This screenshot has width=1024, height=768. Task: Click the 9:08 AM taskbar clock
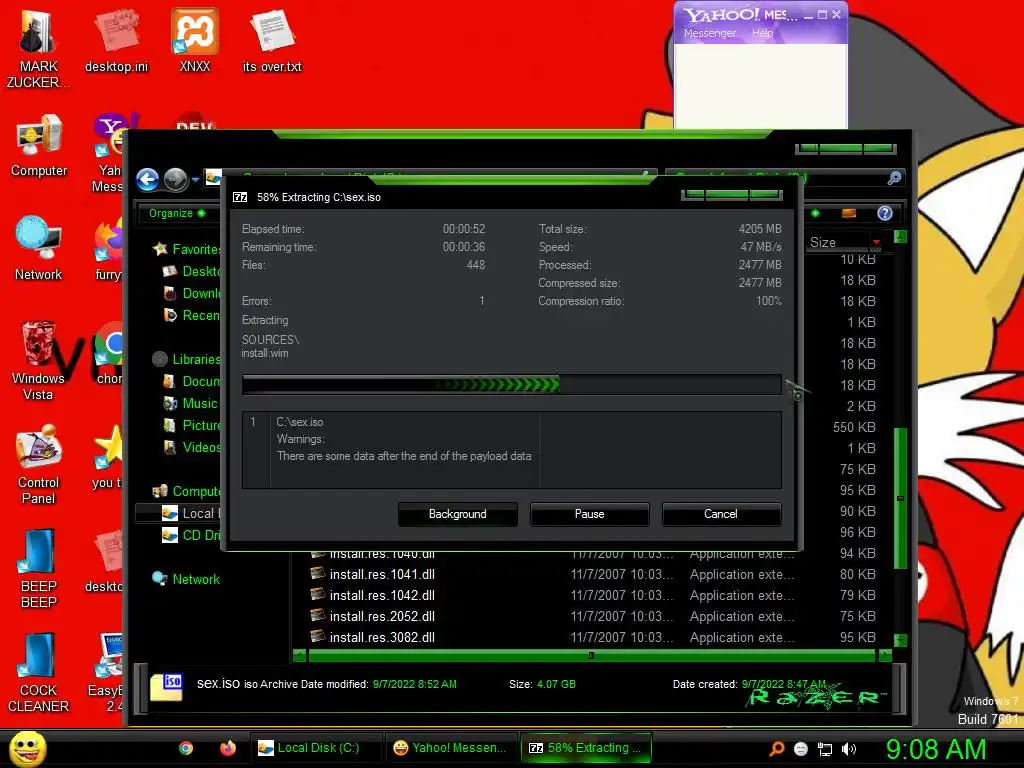point(935,749)
